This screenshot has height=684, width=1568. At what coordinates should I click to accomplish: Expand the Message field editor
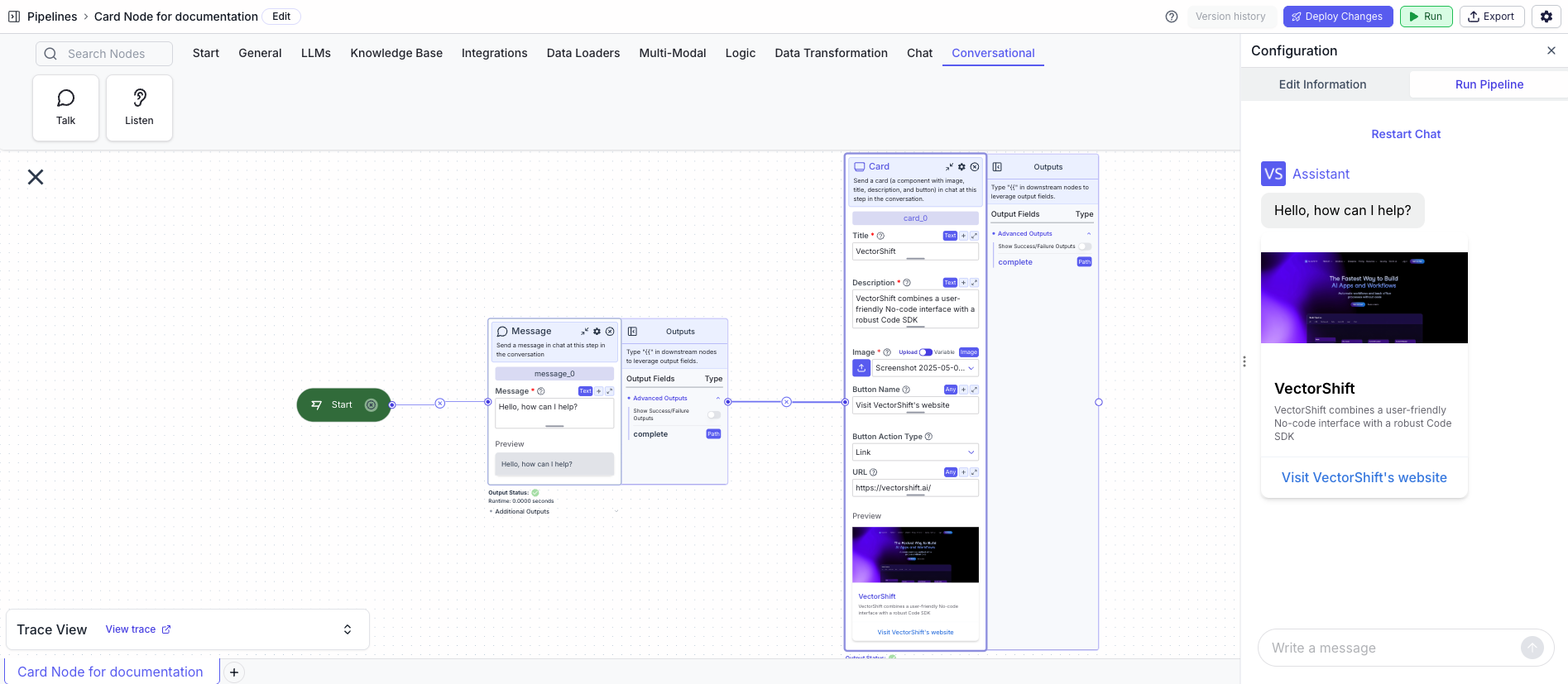tap(609, 391)
